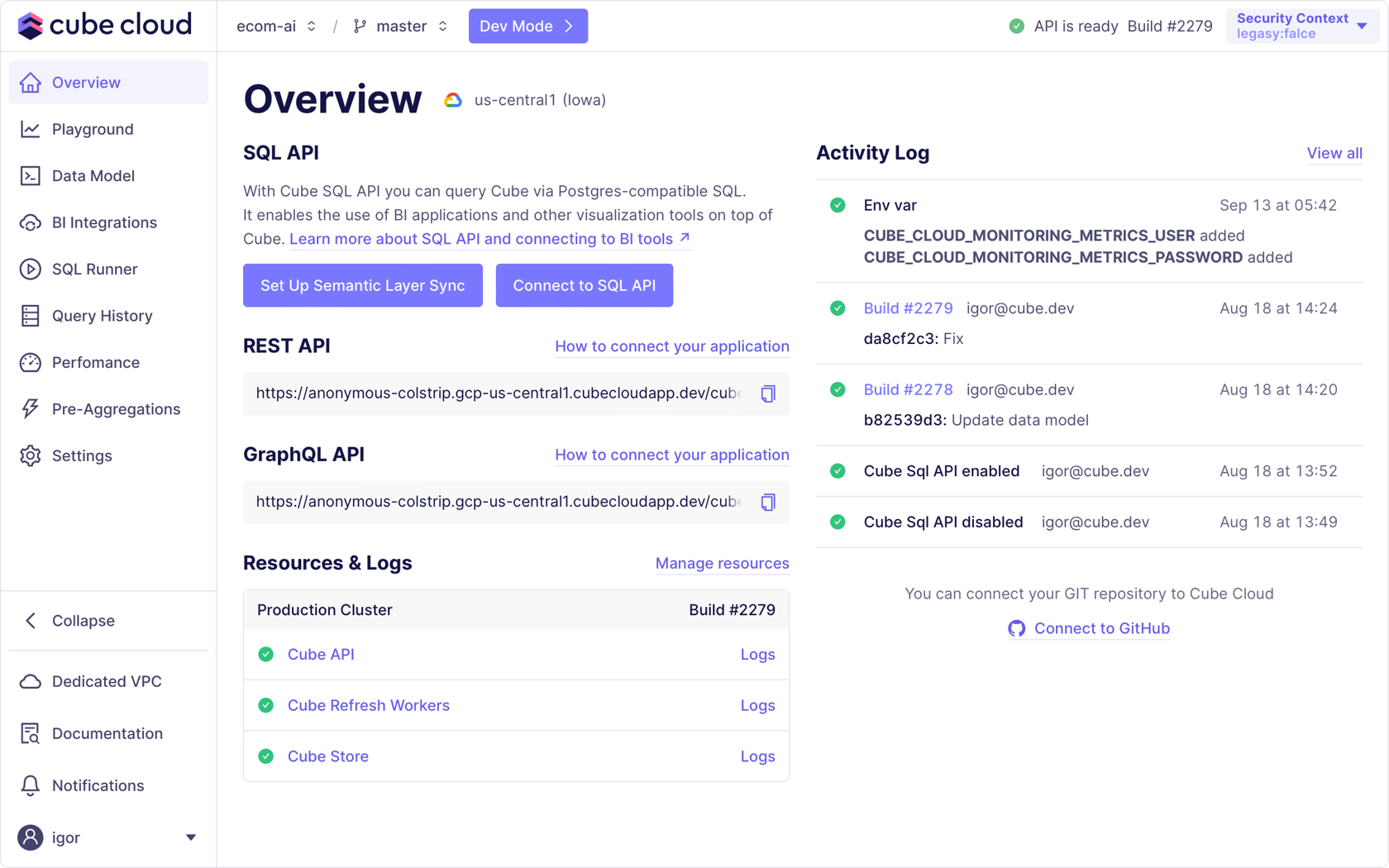1389x868 pixels.
Task: Click the Pre-Aggregations lightning icon
Action: click(31, 409)
